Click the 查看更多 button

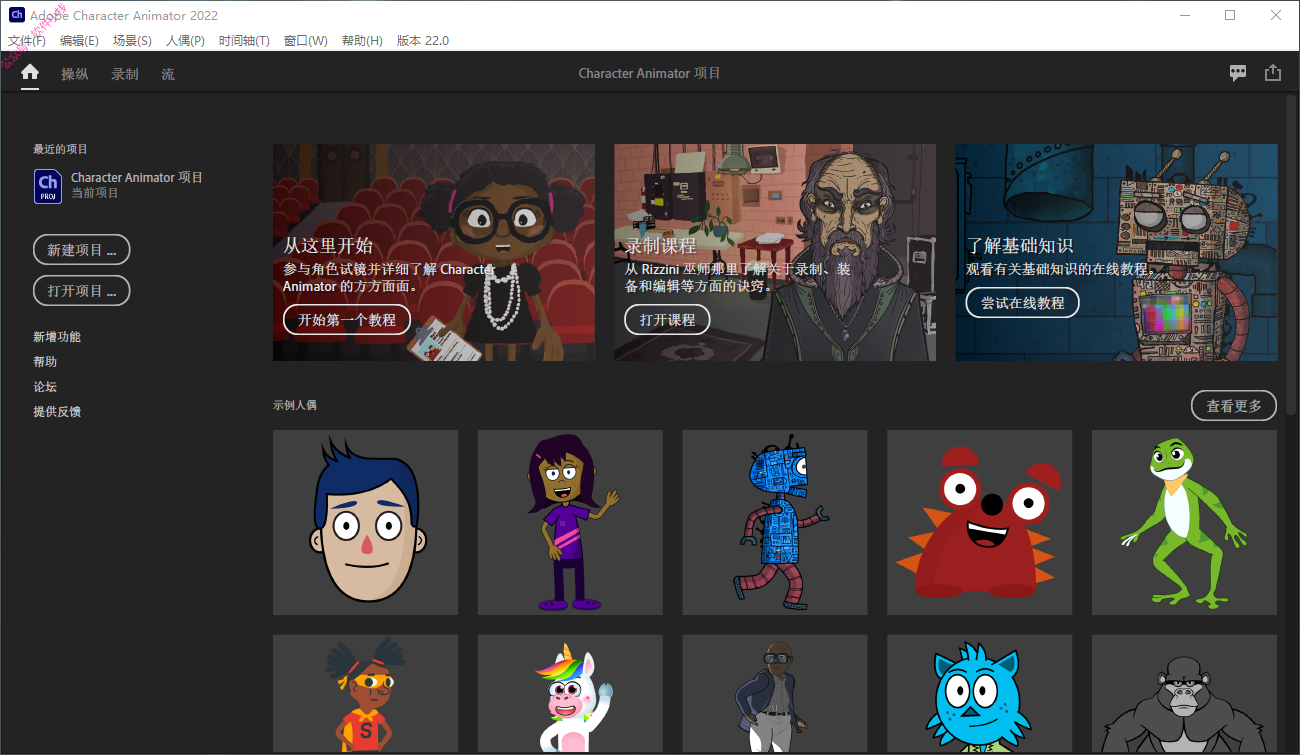tap(1234, 406)
